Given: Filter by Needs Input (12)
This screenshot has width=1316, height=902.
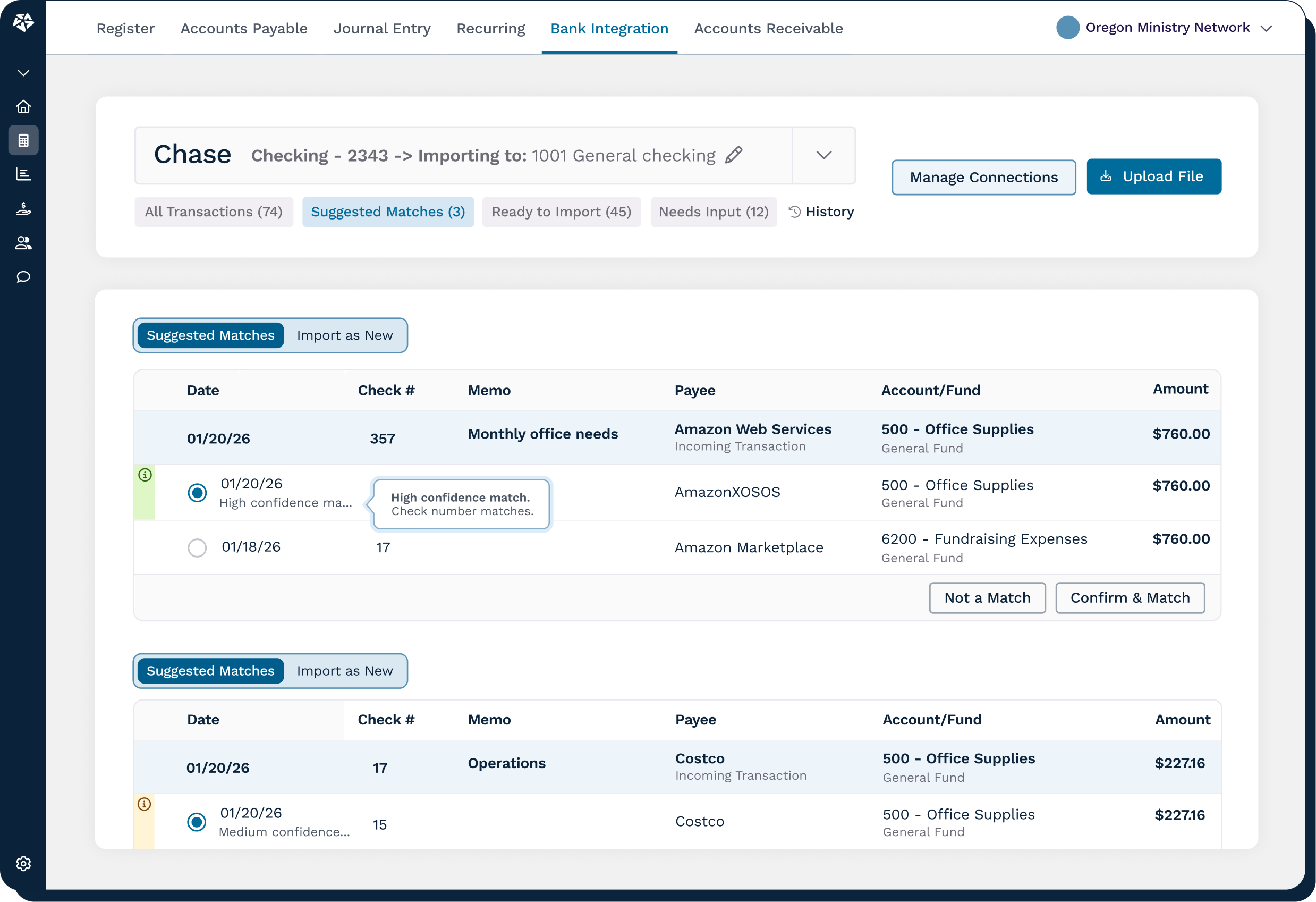Looking at the screenshot, I should point(714,212).
